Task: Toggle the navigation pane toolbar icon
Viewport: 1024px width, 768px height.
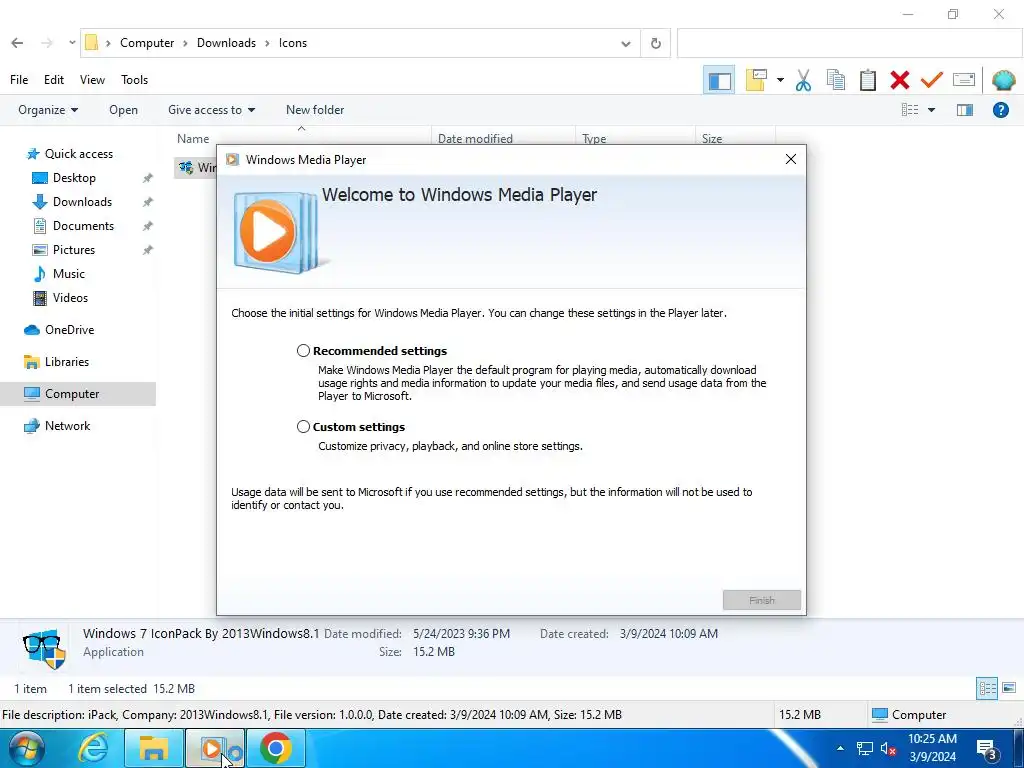Action: coord(720,80)
